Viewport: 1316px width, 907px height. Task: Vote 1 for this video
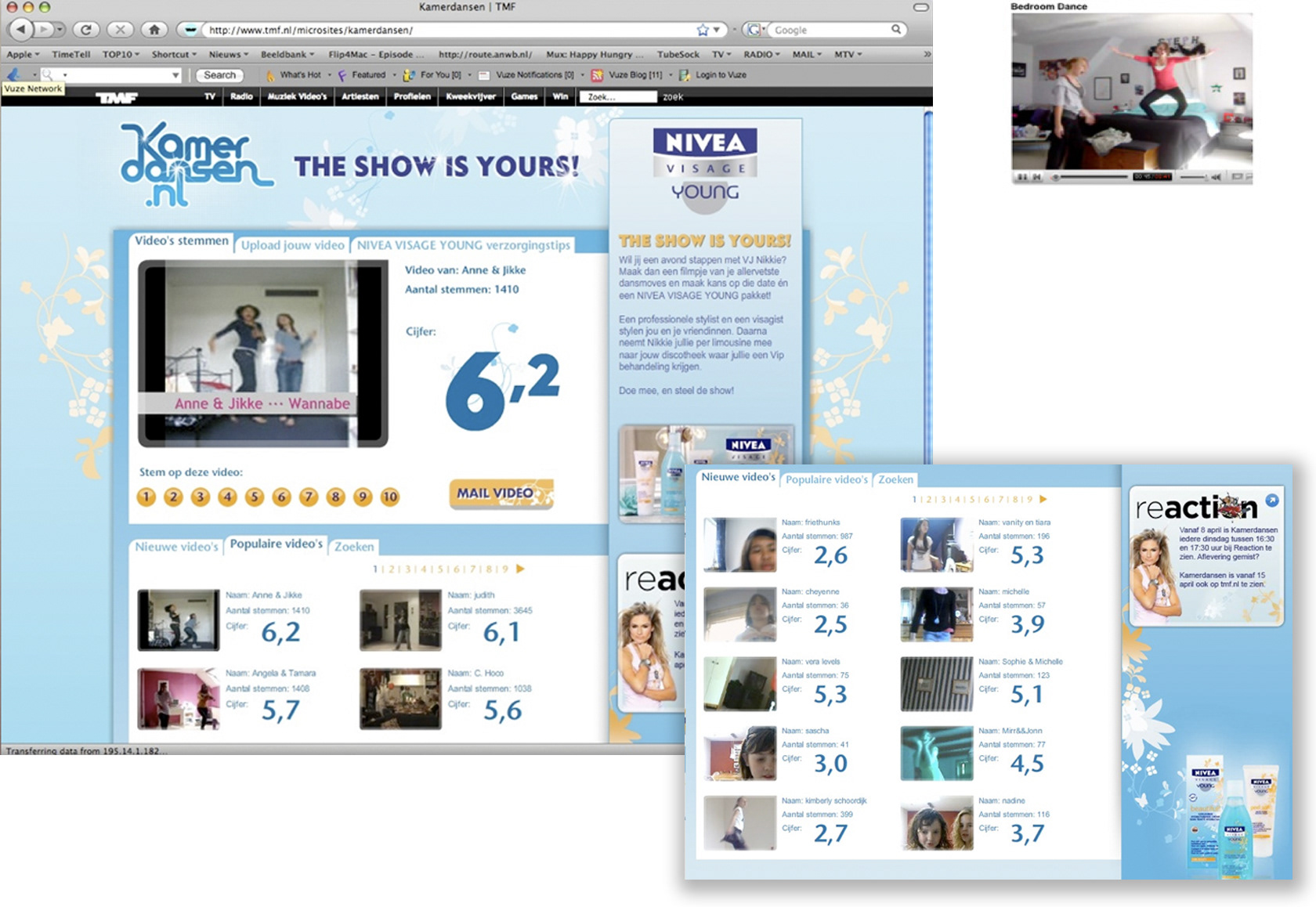[146, 497]
